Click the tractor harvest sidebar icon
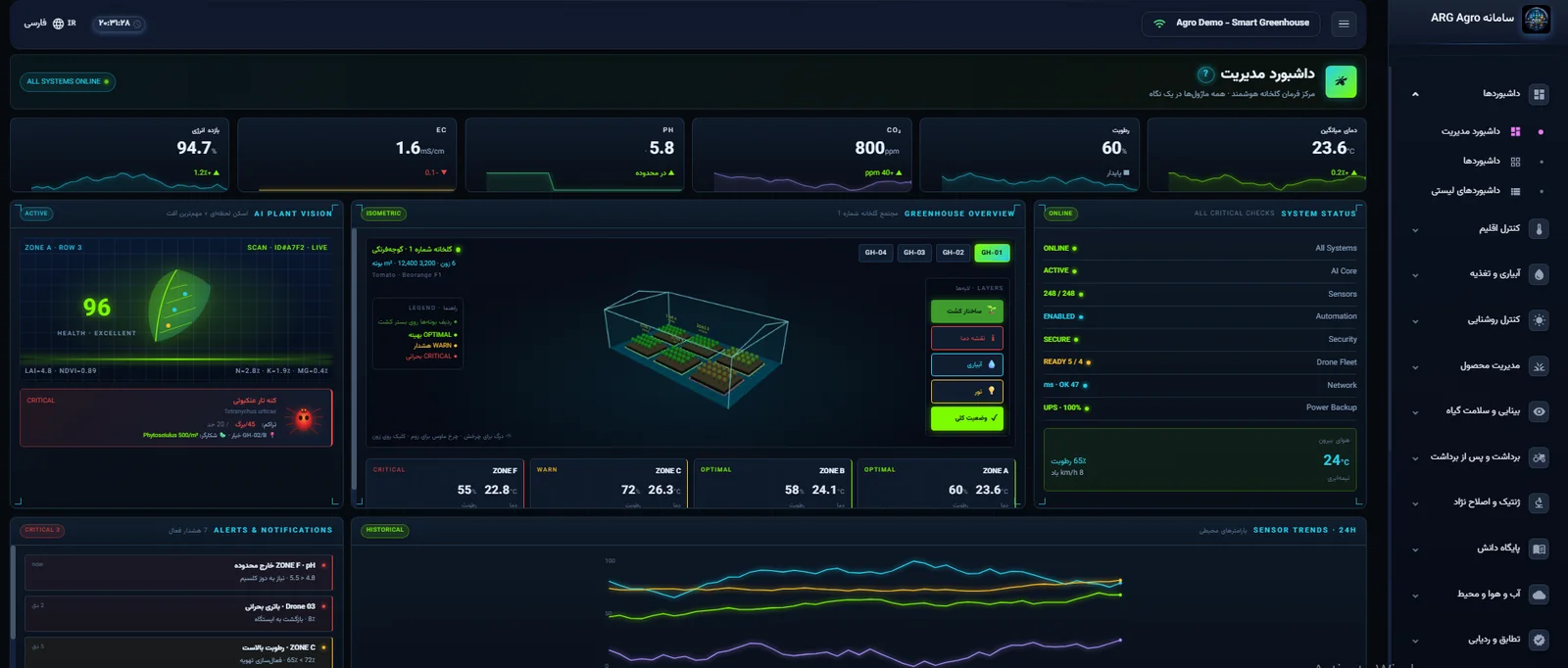The image size is (1568, 668). tap(1539, 457)
